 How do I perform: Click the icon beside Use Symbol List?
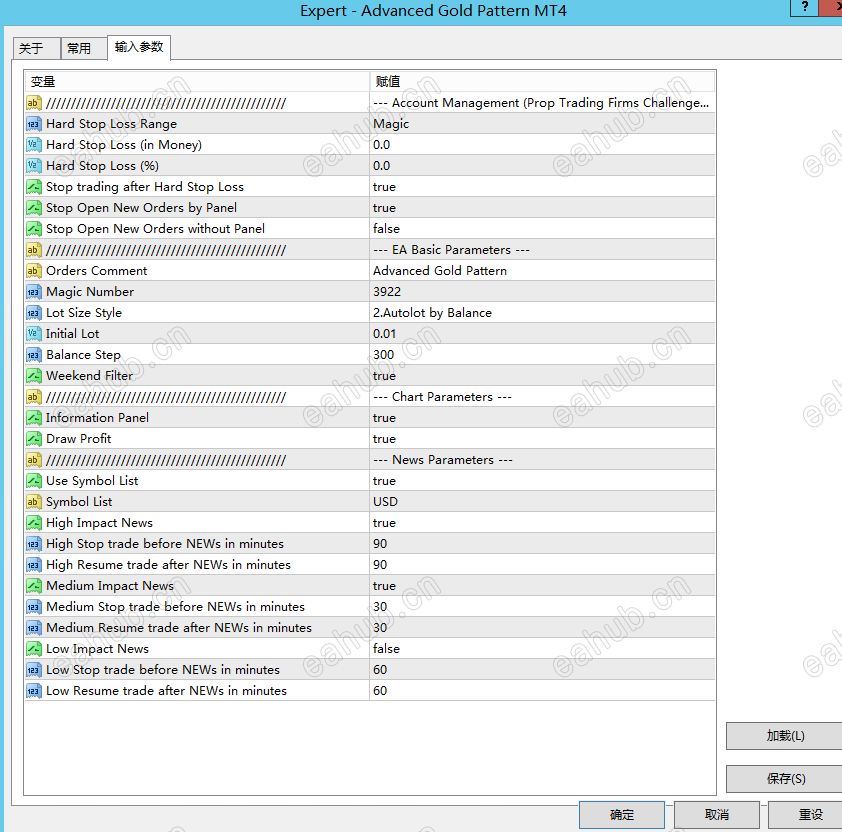pos(33,481)
